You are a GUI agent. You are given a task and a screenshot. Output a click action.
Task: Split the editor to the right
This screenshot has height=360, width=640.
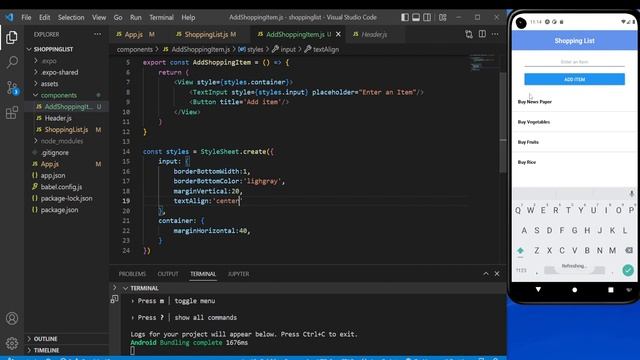pos(482,34)
